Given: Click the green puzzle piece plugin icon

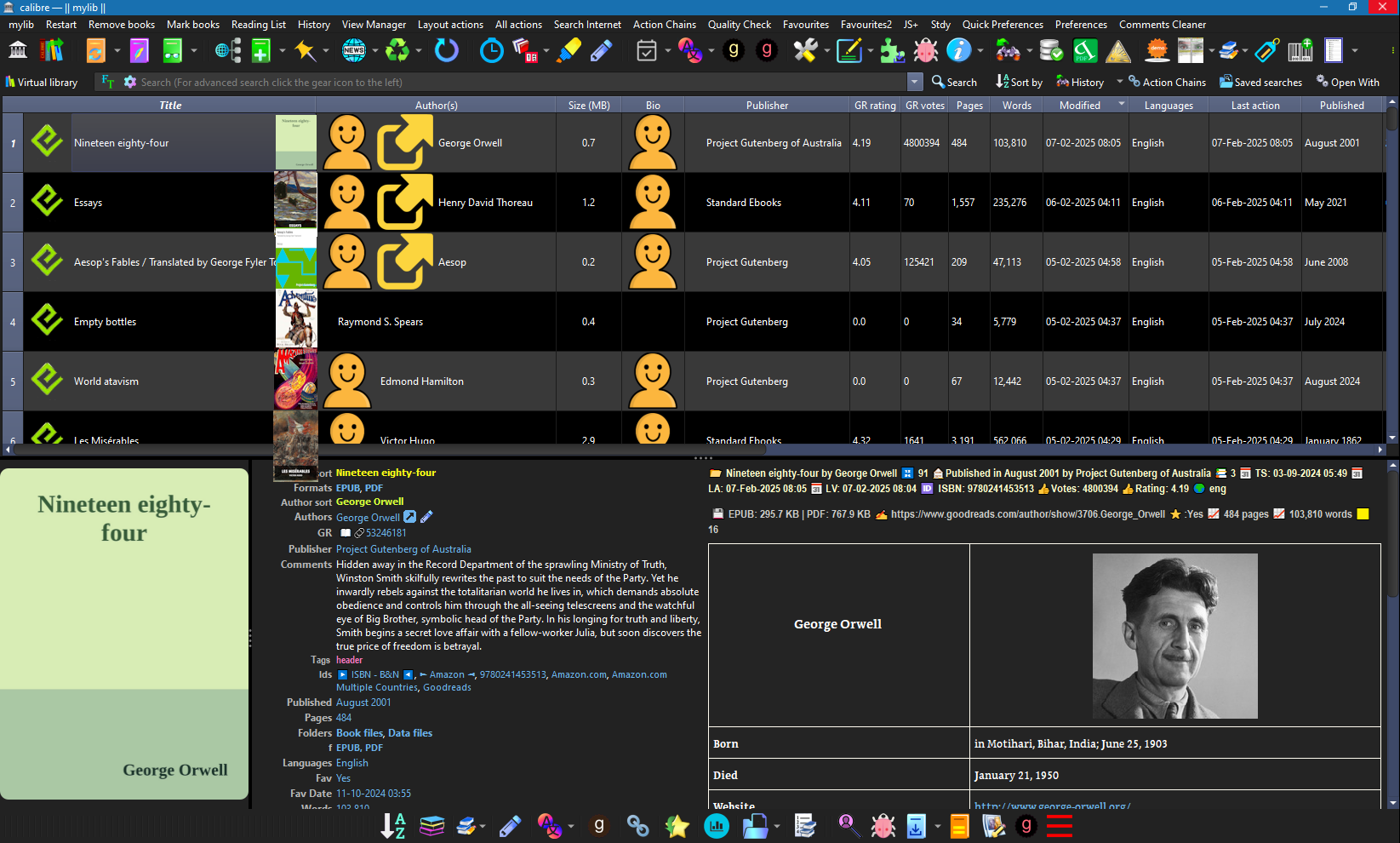Looking at the screenshot, I should click(x=893, y=51).
